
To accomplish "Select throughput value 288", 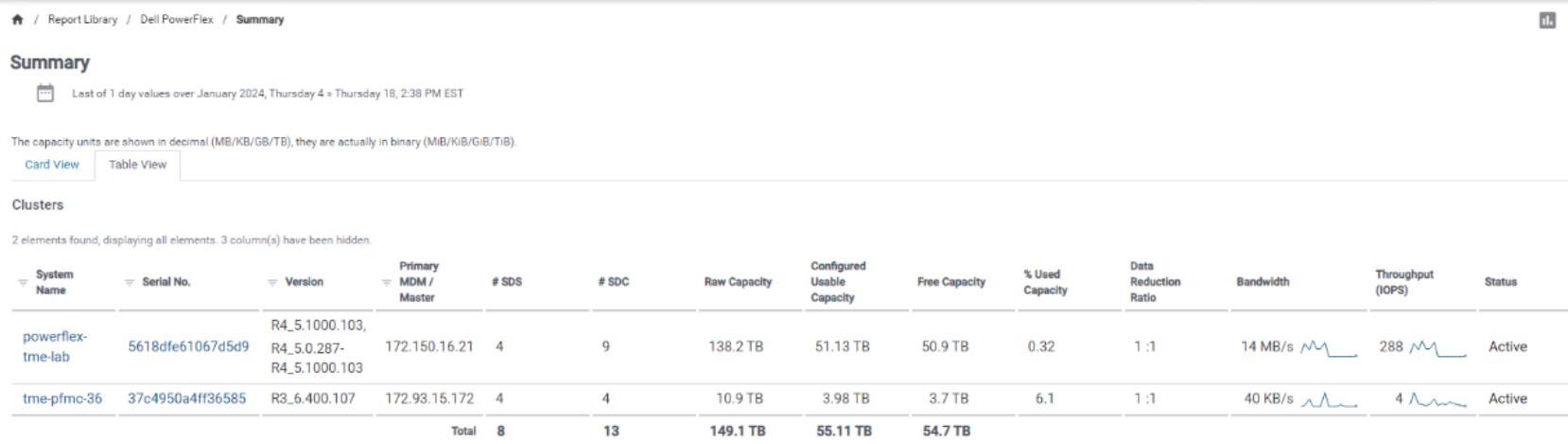I will (x=1391, y=346).
